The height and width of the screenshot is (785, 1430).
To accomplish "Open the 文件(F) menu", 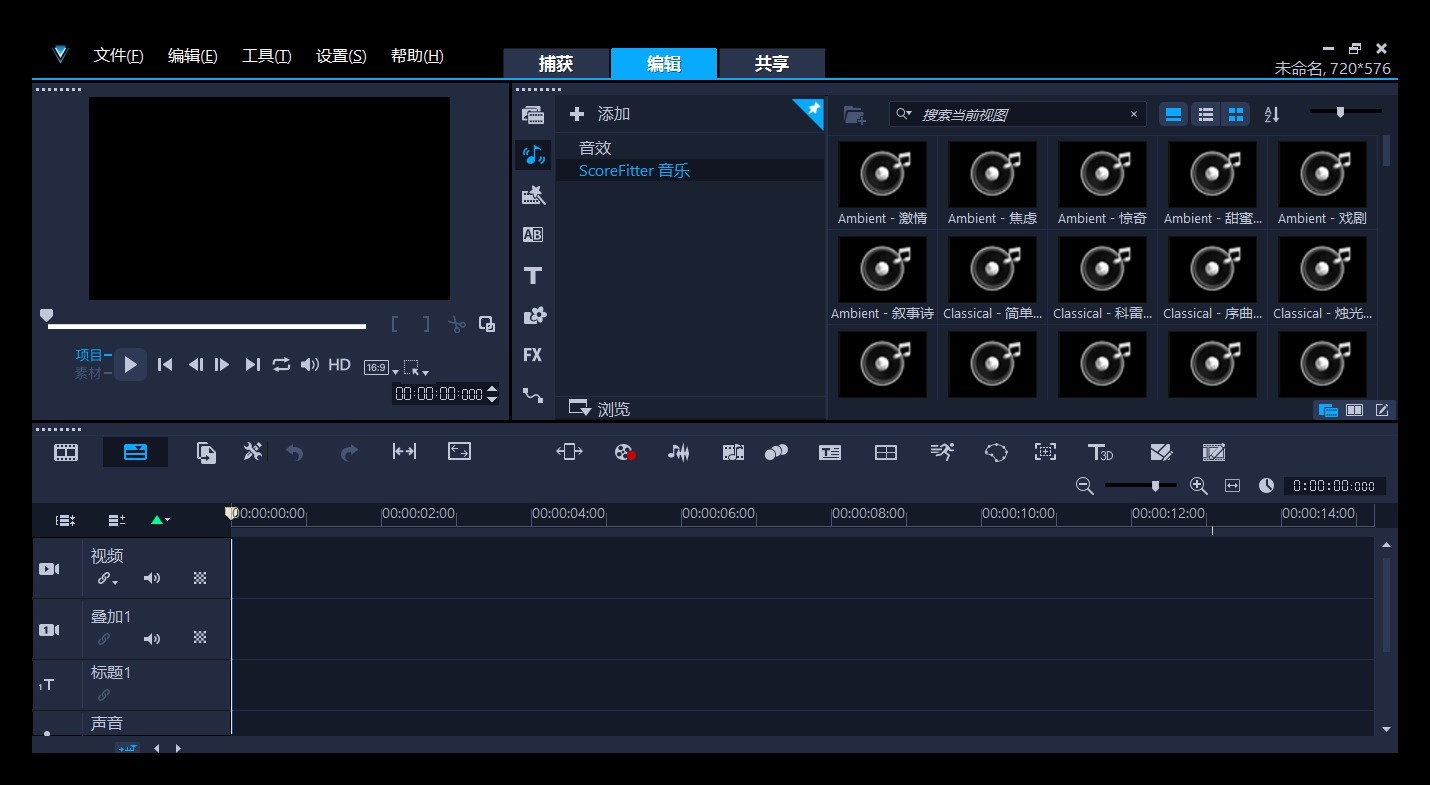I will pyautogui.click(x=118, y=56).
